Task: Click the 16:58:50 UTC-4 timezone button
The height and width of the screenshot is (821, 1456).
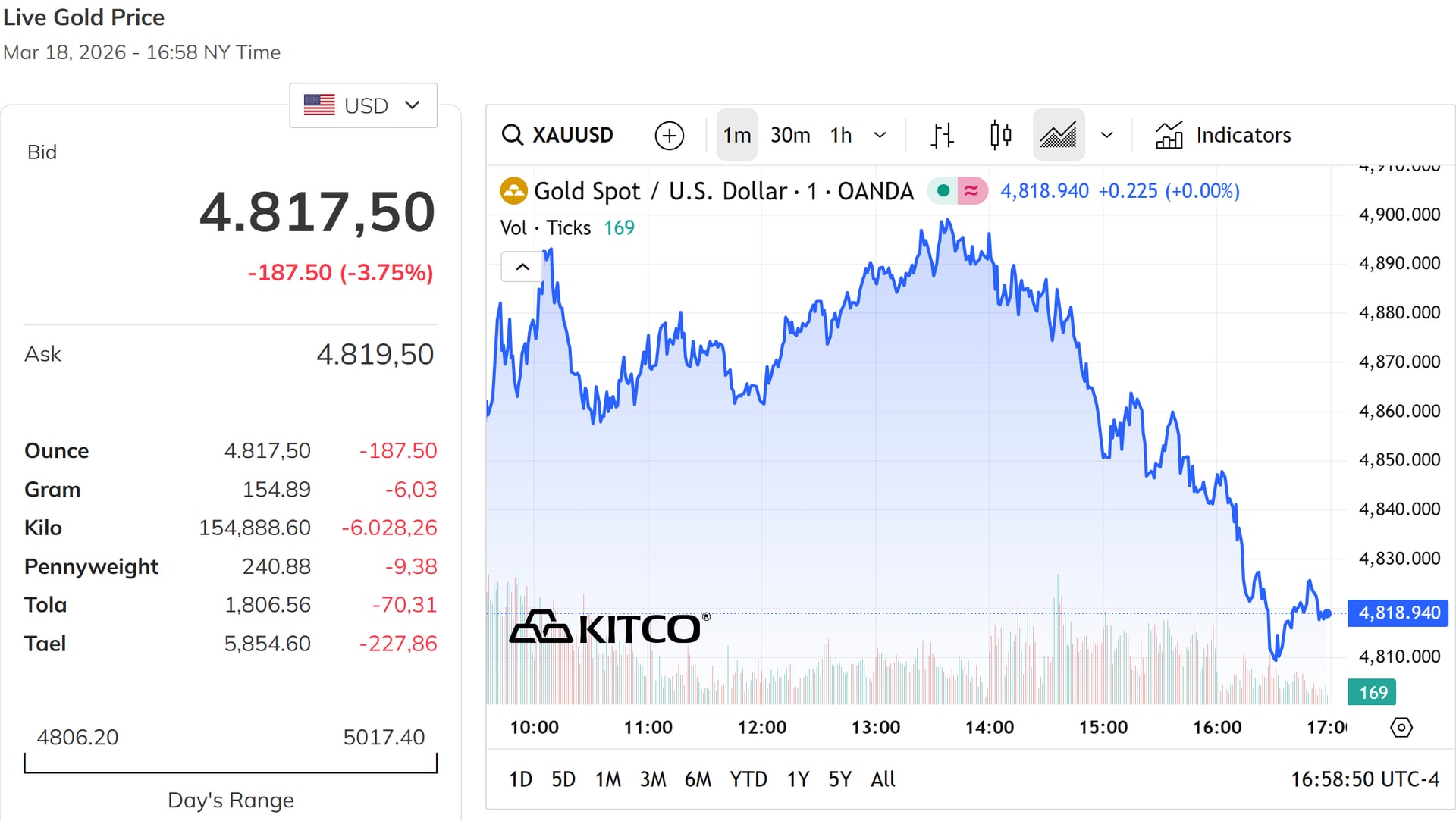Action: point(1364,779)
